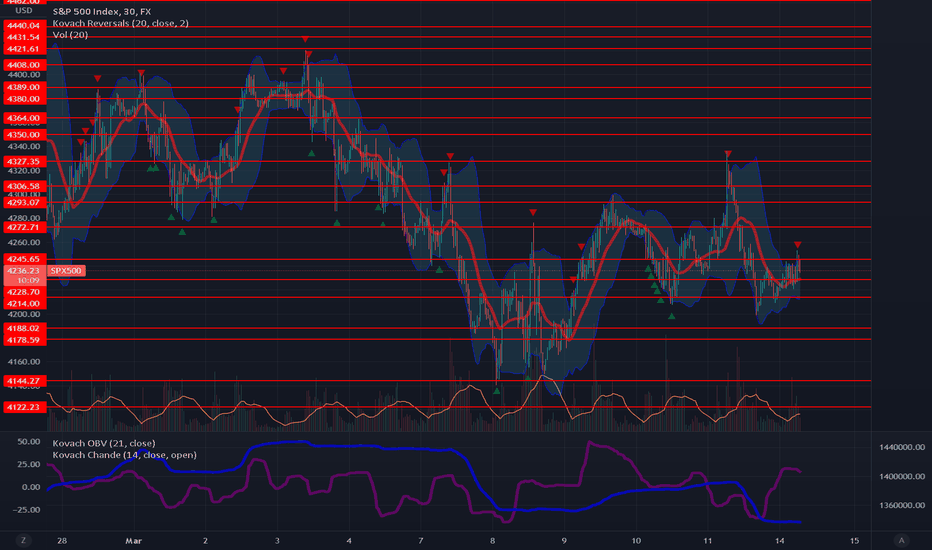The width and height of the screenshot is (932, 550).
Task: Click the 25.00 oscillator scale value
Action: [29, 464]
